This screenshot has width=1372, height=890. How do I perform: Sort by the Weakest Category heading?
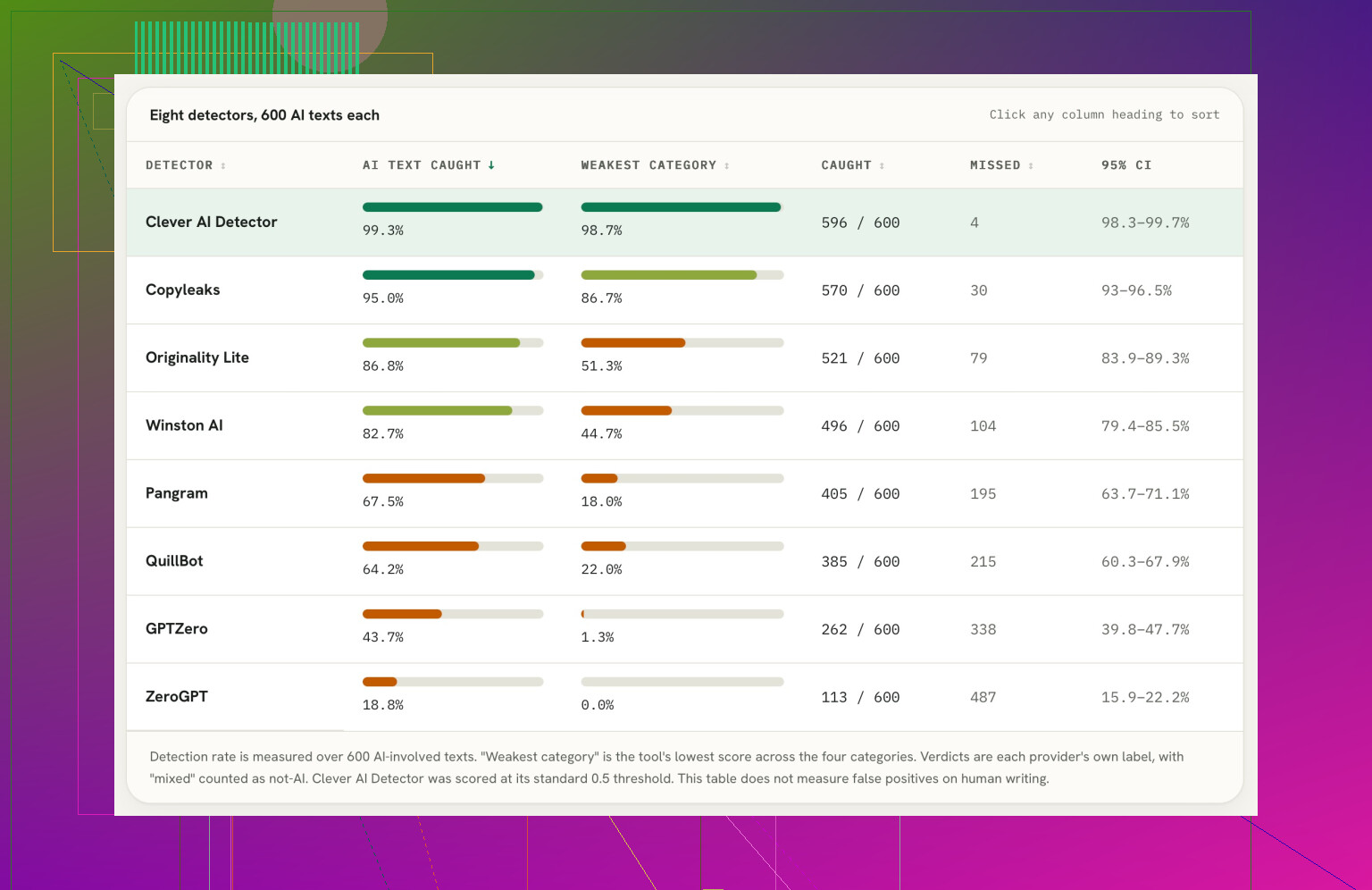[656, 165]
